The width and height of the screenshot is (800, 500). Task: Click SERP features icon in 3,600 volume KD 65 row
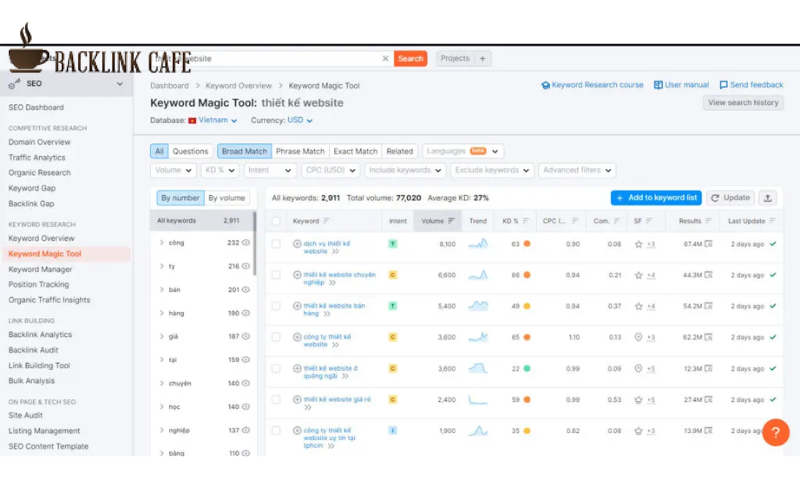coord(638,337)
